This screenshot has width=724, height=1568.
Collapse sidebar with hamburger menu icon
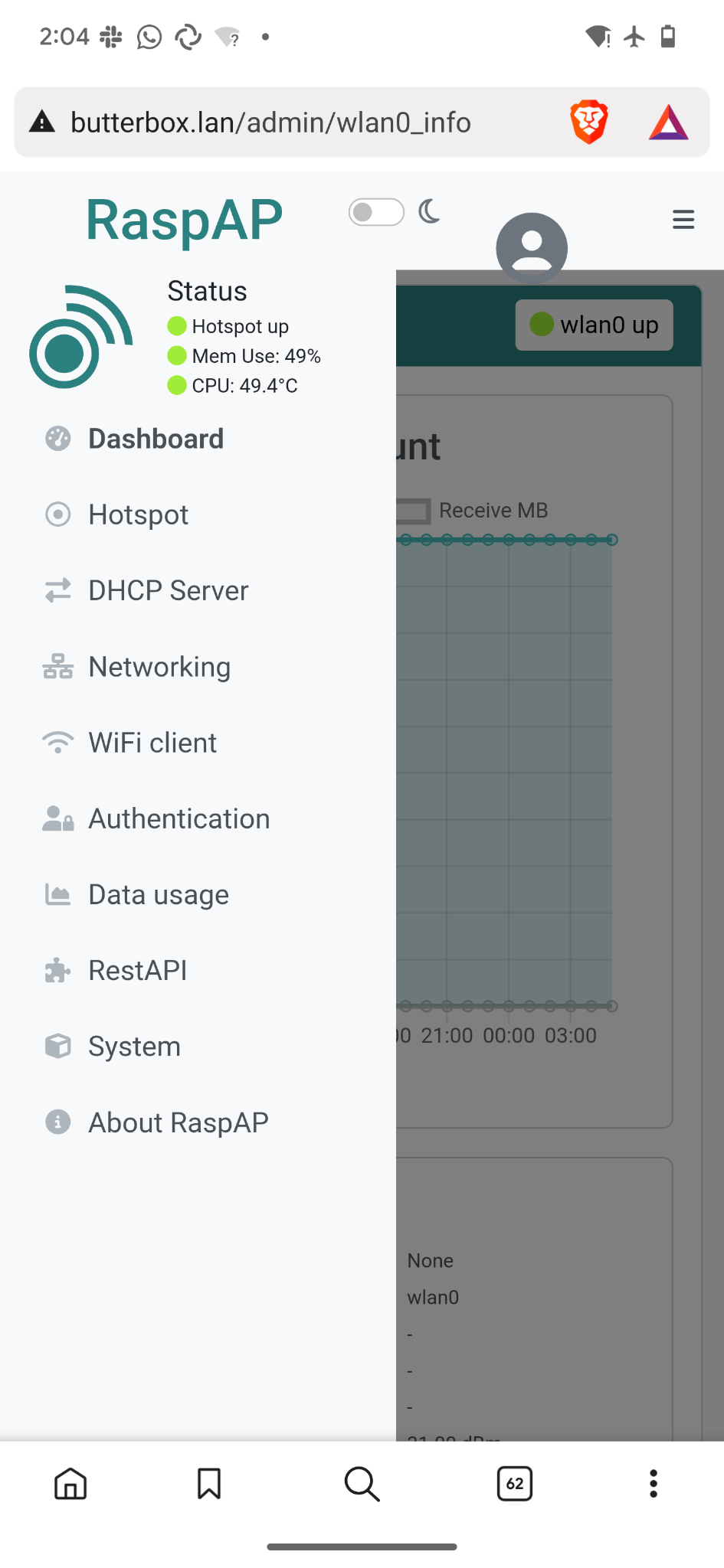click(683, 220)
